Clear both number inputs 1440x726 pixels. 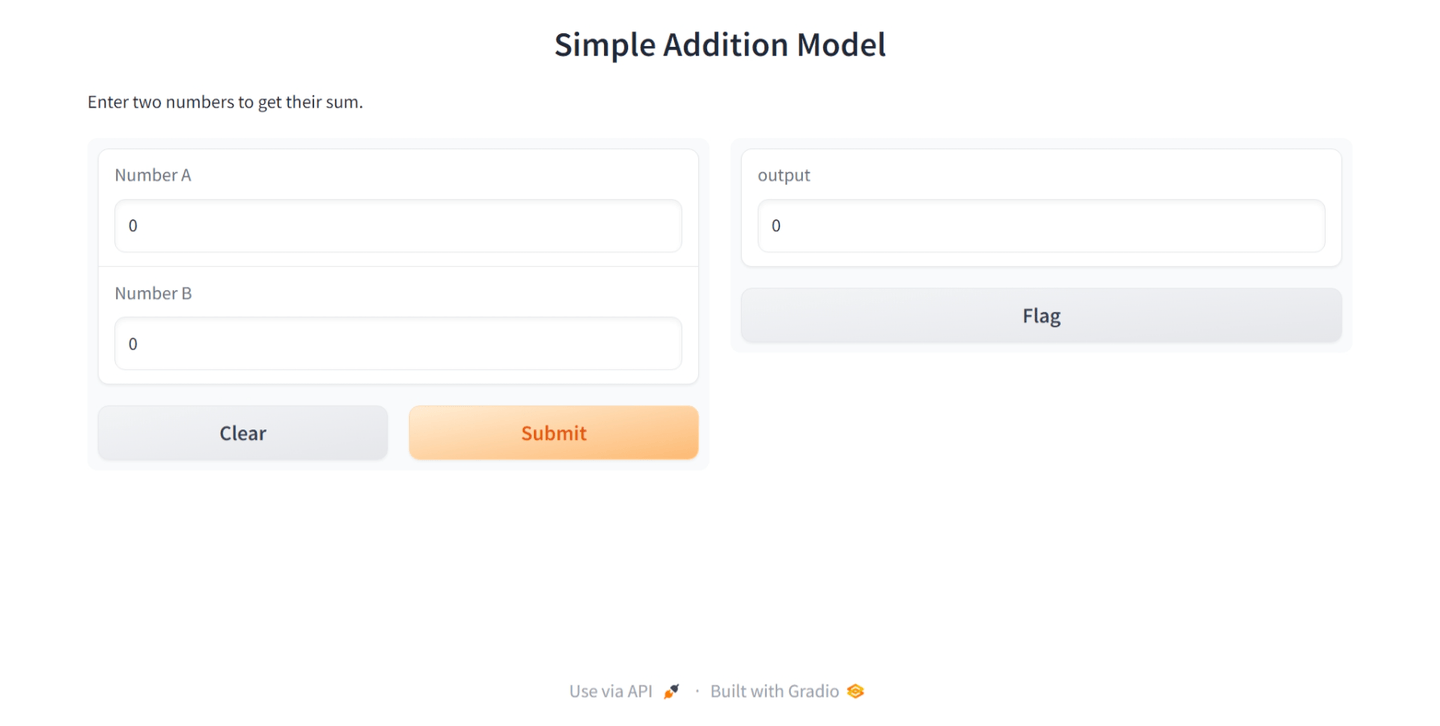click(243, 433)
